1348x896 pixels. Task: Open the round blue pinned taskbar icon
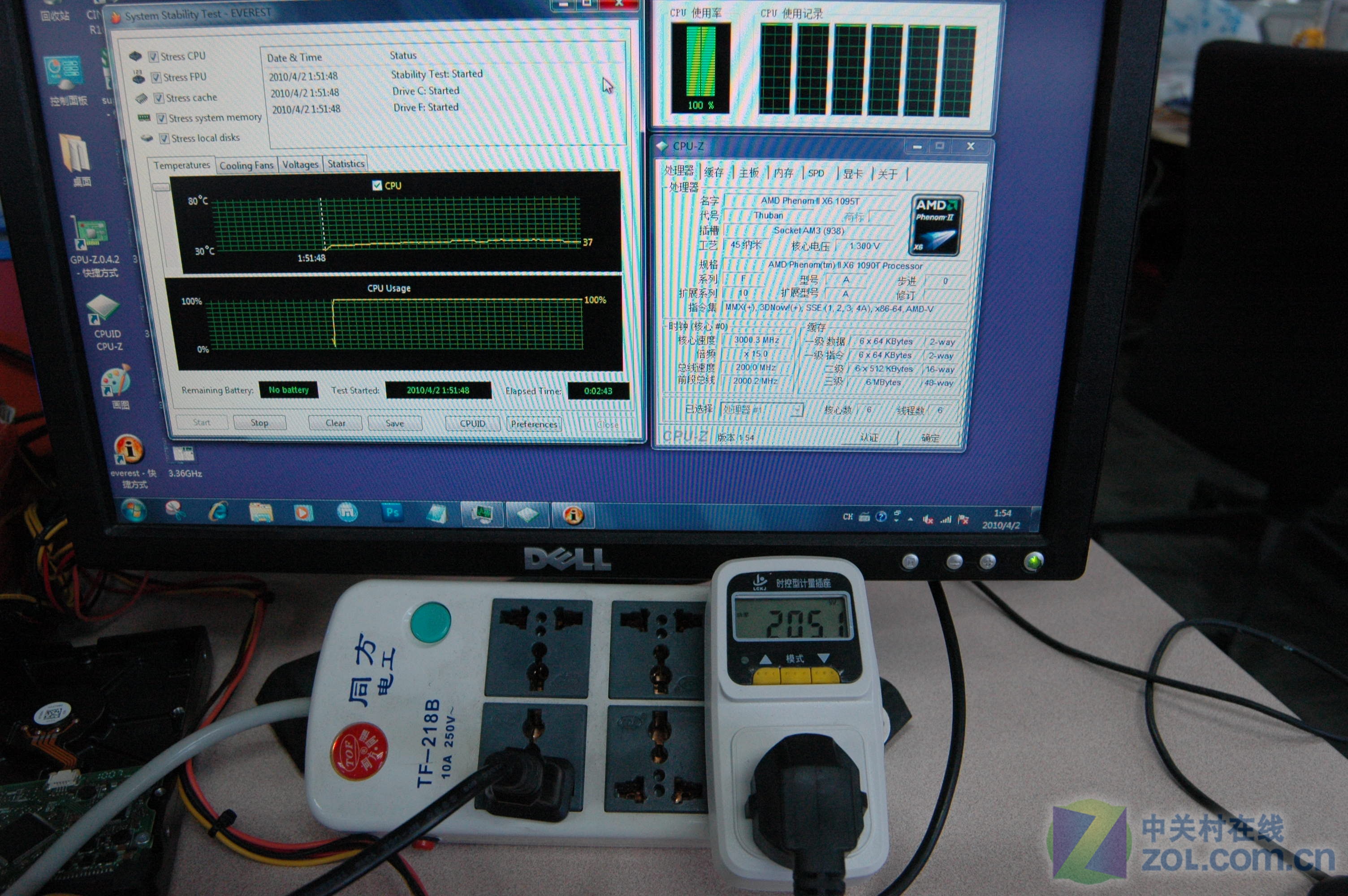click(347, 513)
